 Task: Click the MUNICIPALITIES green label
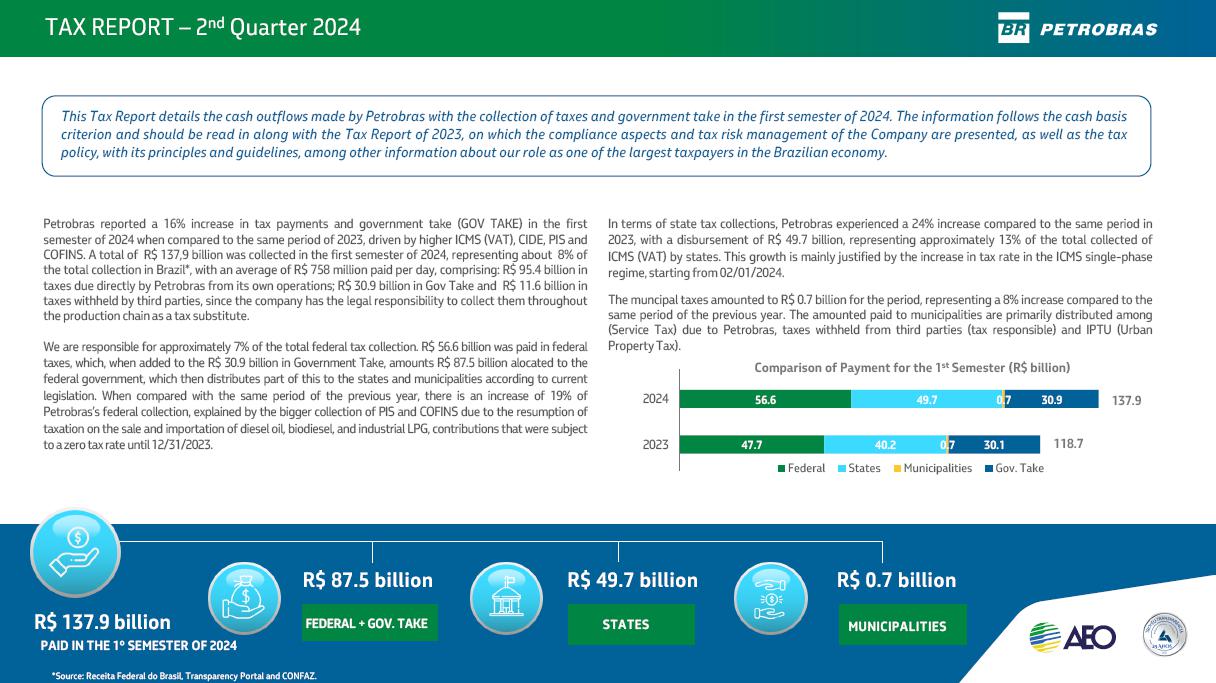click(902, 626)
